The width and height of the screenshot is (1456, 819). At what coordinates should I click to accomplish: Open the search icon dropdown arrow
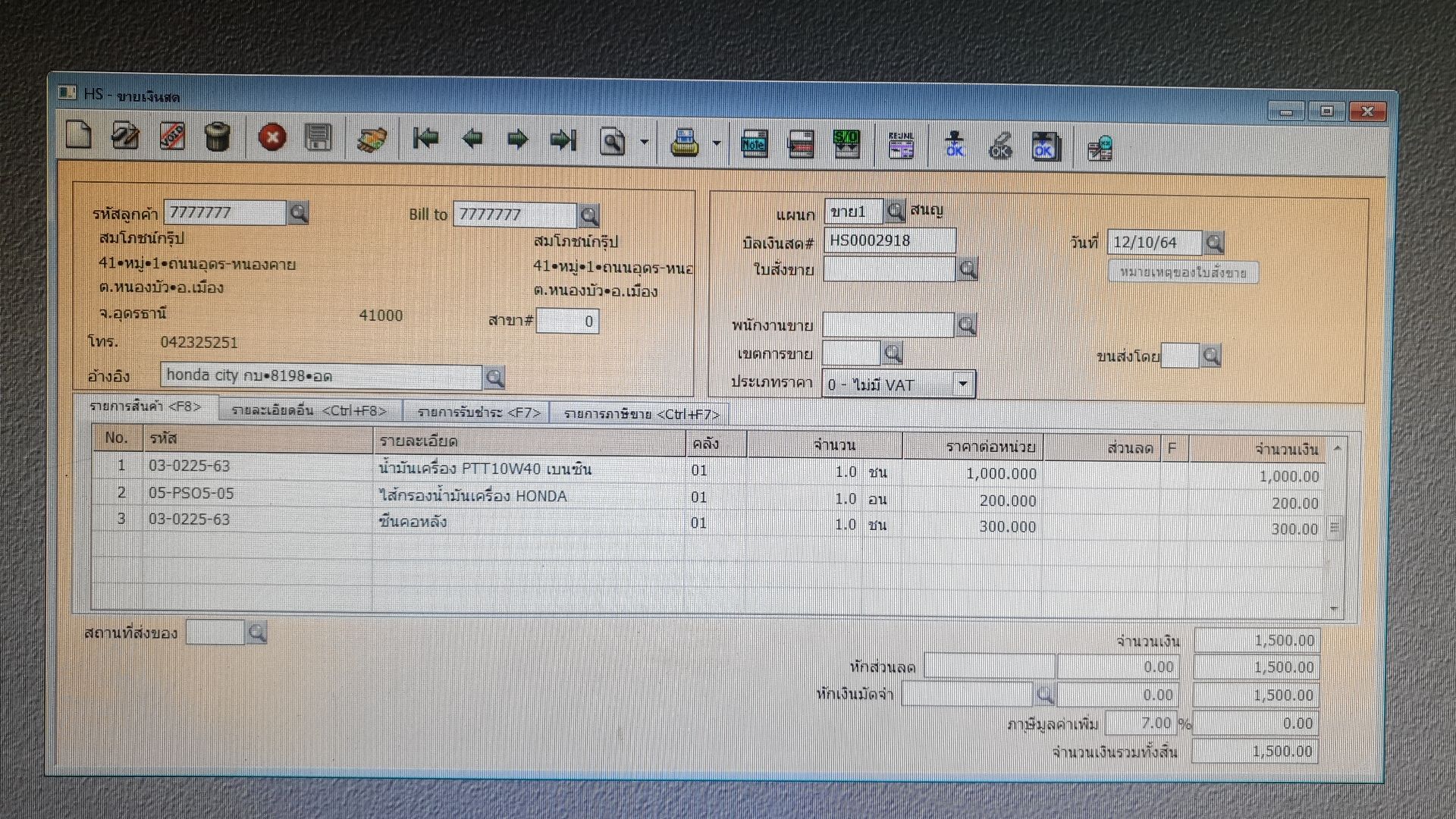click(644, 143)
